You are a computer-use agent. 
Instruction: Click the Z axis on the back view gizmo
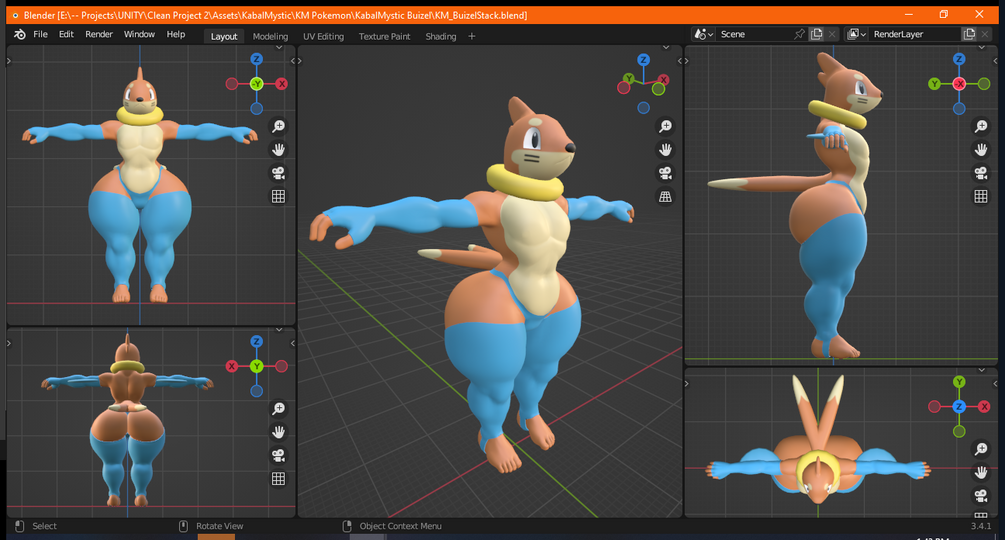pos(256,342)
